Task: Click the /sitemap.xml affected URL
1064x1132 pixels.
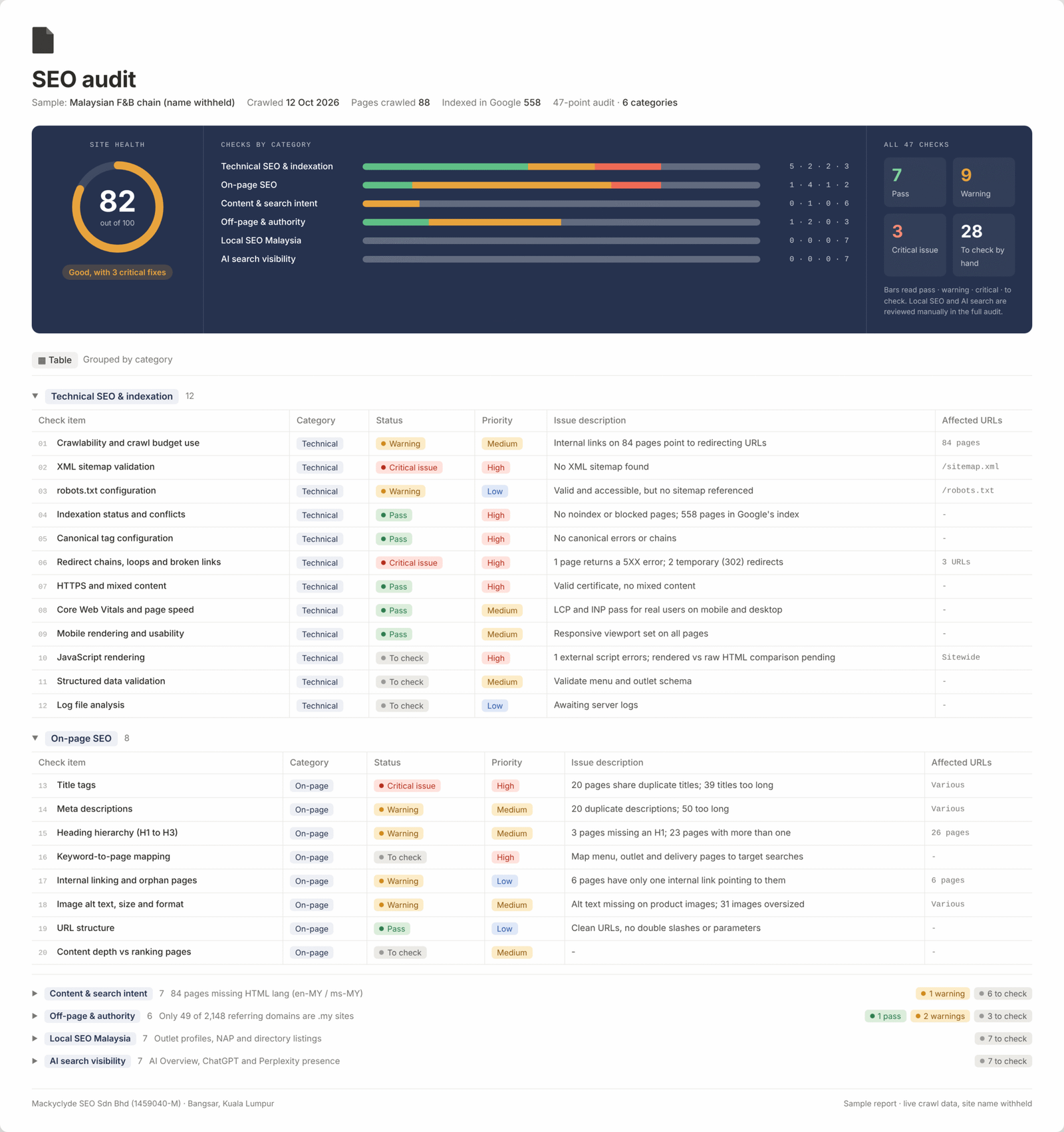Action: [x=970, y=467]
